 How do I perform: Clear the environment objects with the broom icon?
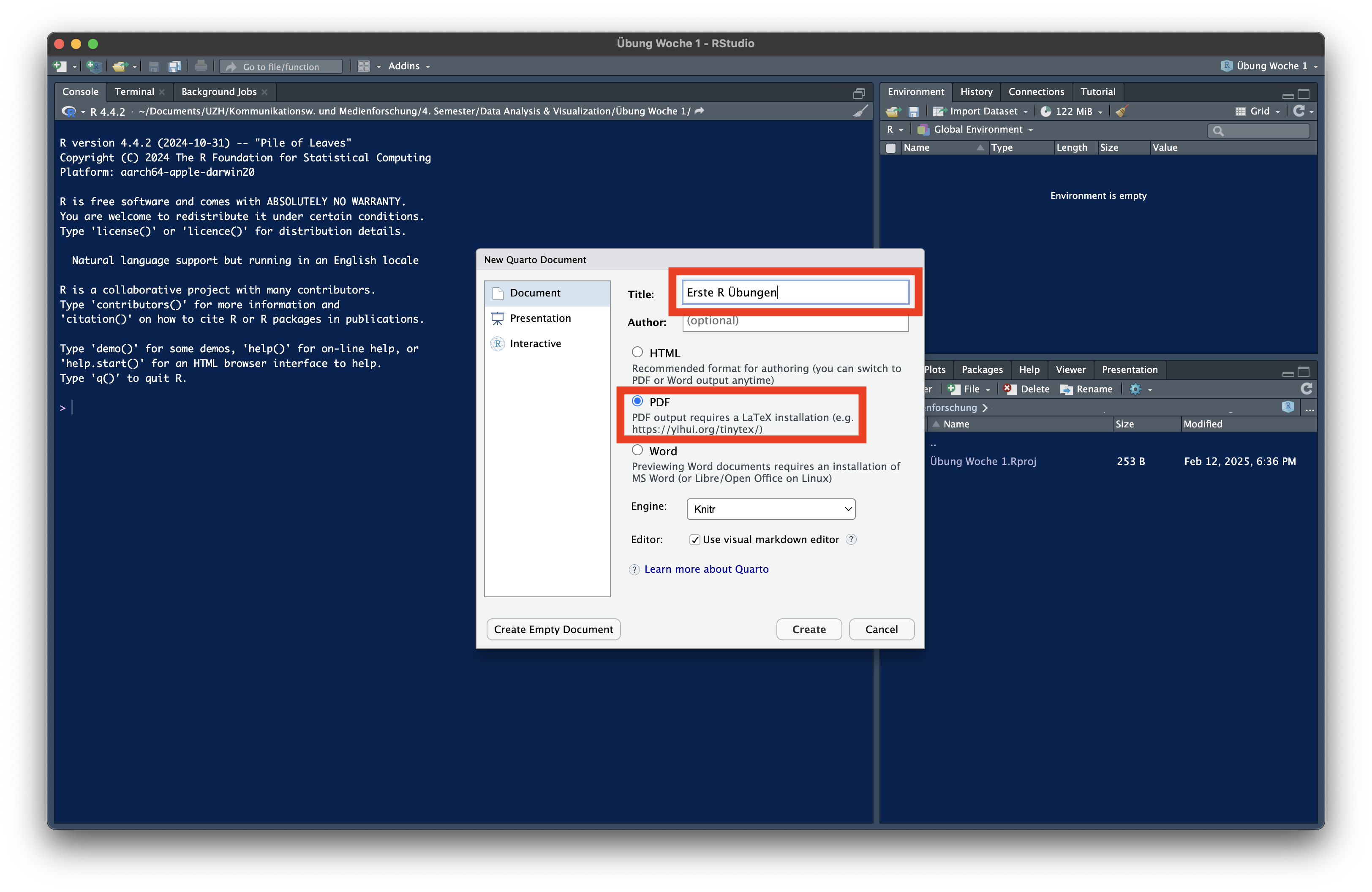pyautogui.click(x=1121, y=111)
